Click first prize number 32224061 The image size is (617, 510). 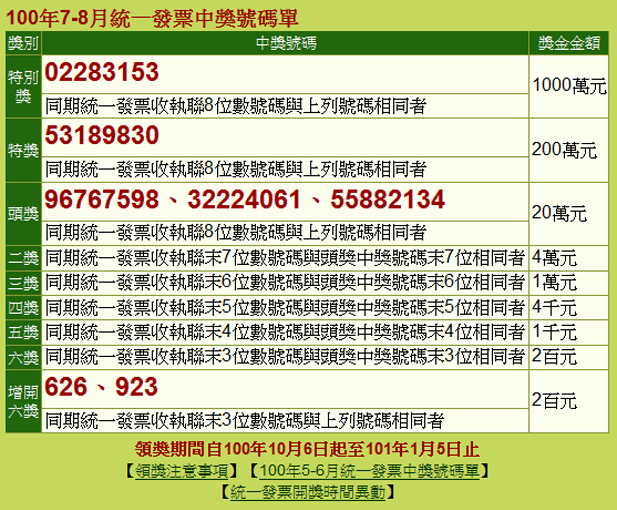[x=244, y=199]
